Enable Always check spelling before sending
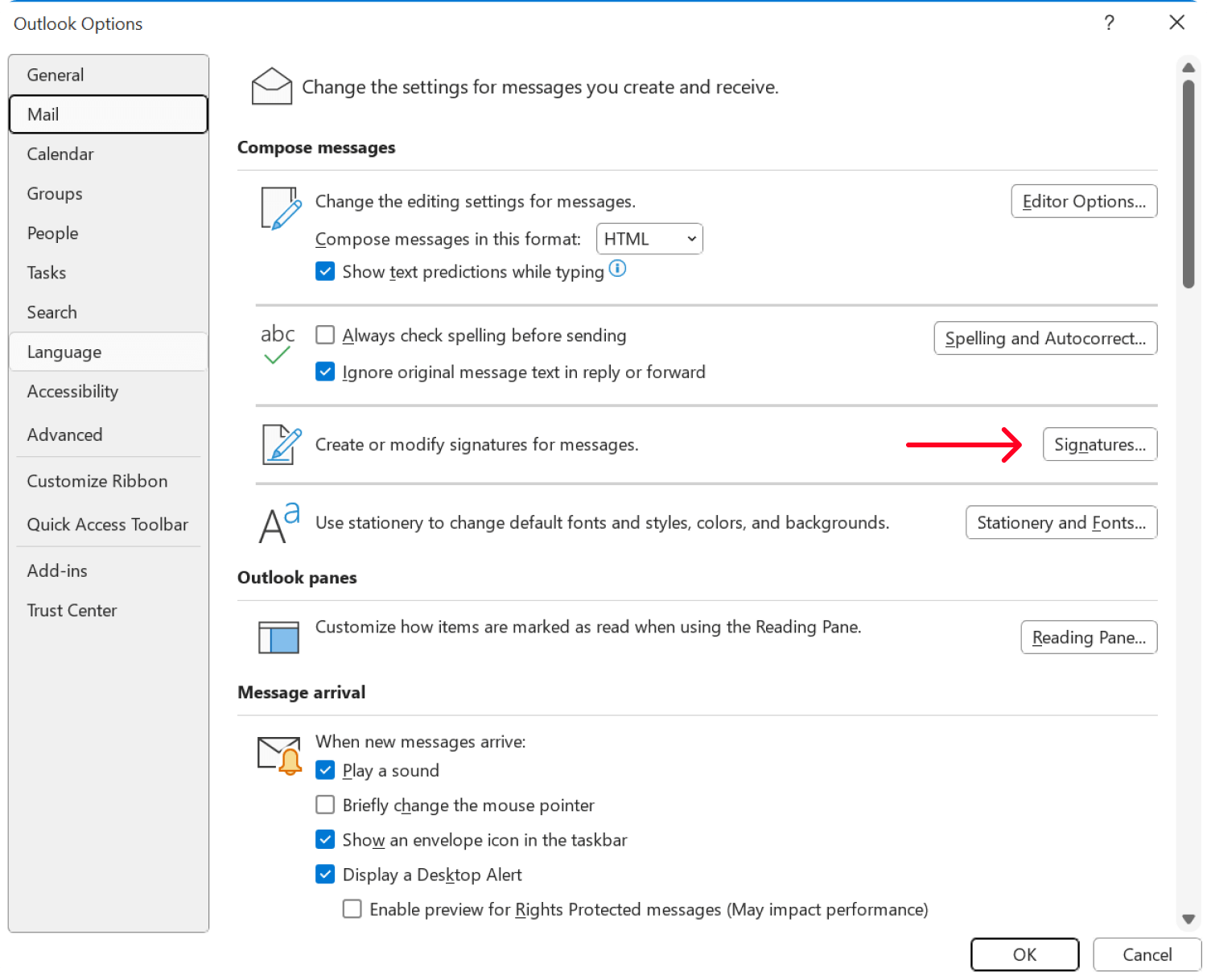 pyautogui.click(x=324, y=335)
